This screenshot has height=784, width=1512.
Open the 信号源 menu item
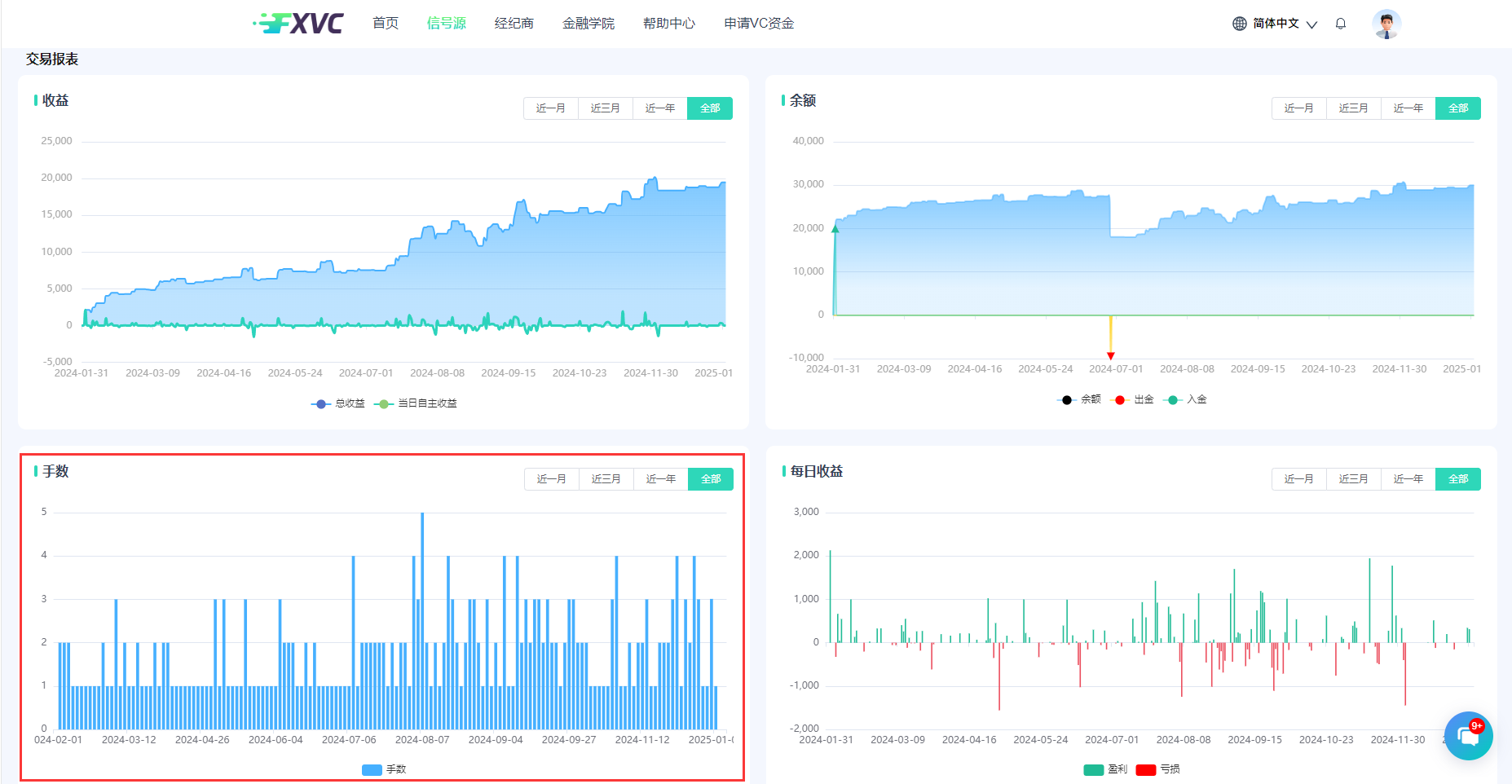[446, 24]
